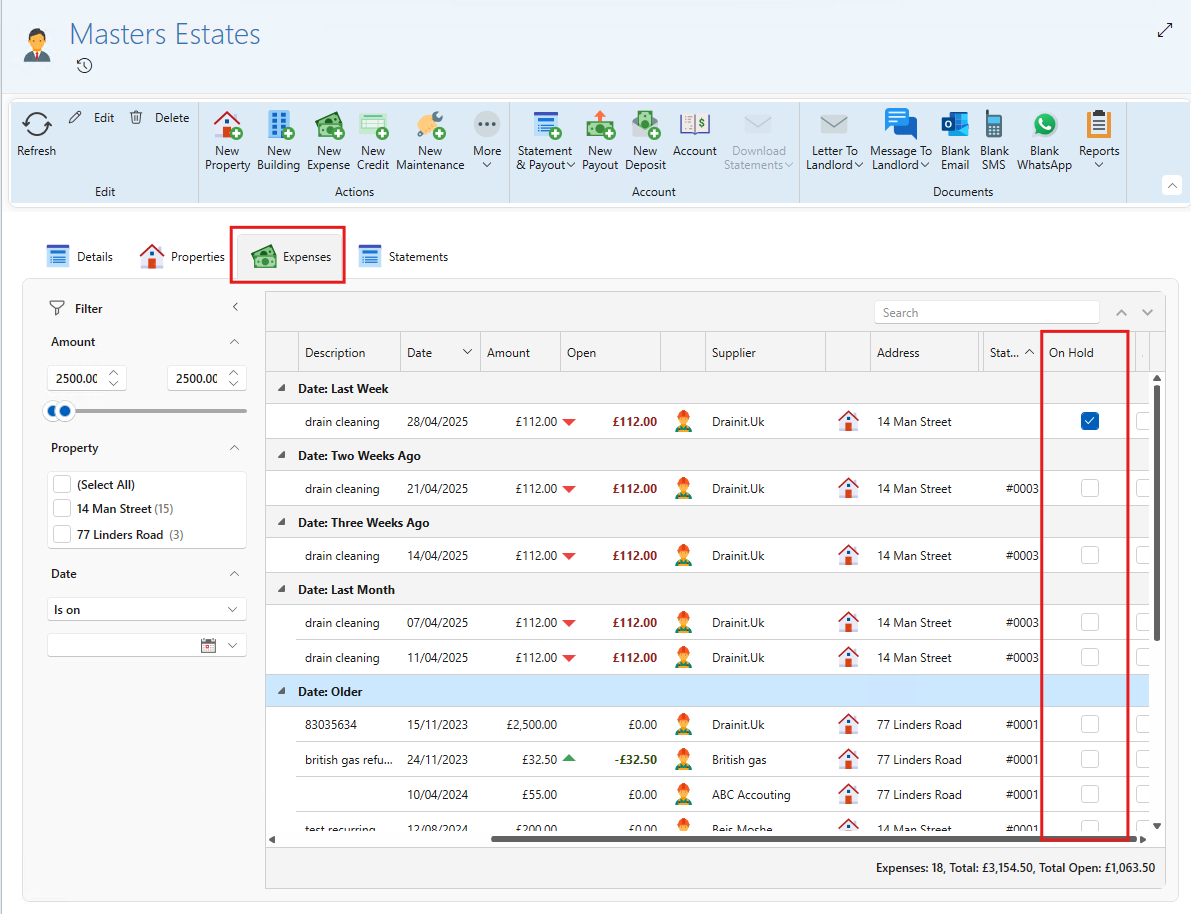1191x914 pixels.
Task: Click the New Expense icon
Action: click(328, 125)
